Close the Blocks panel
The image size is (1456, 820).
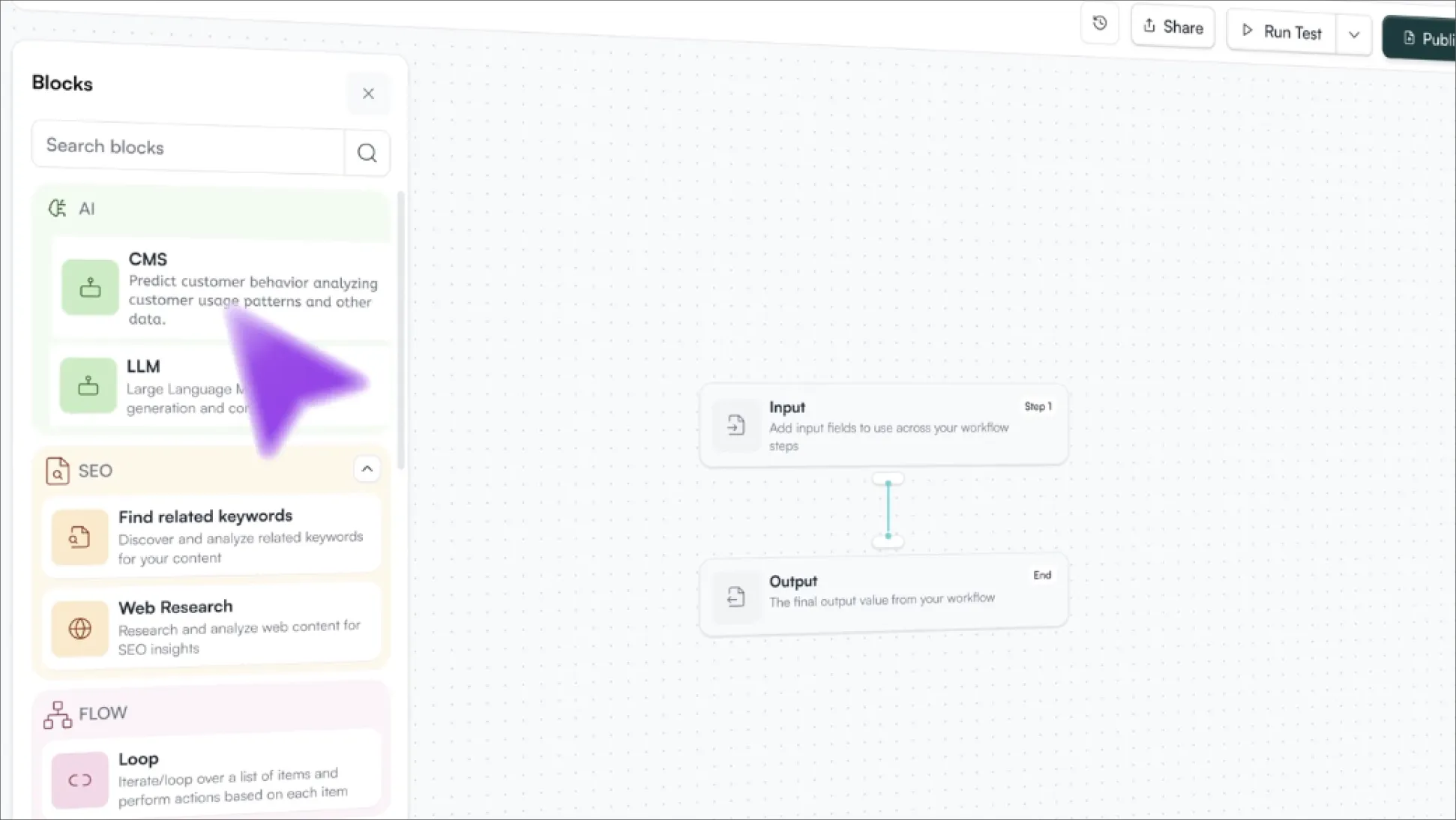(368, 94)
